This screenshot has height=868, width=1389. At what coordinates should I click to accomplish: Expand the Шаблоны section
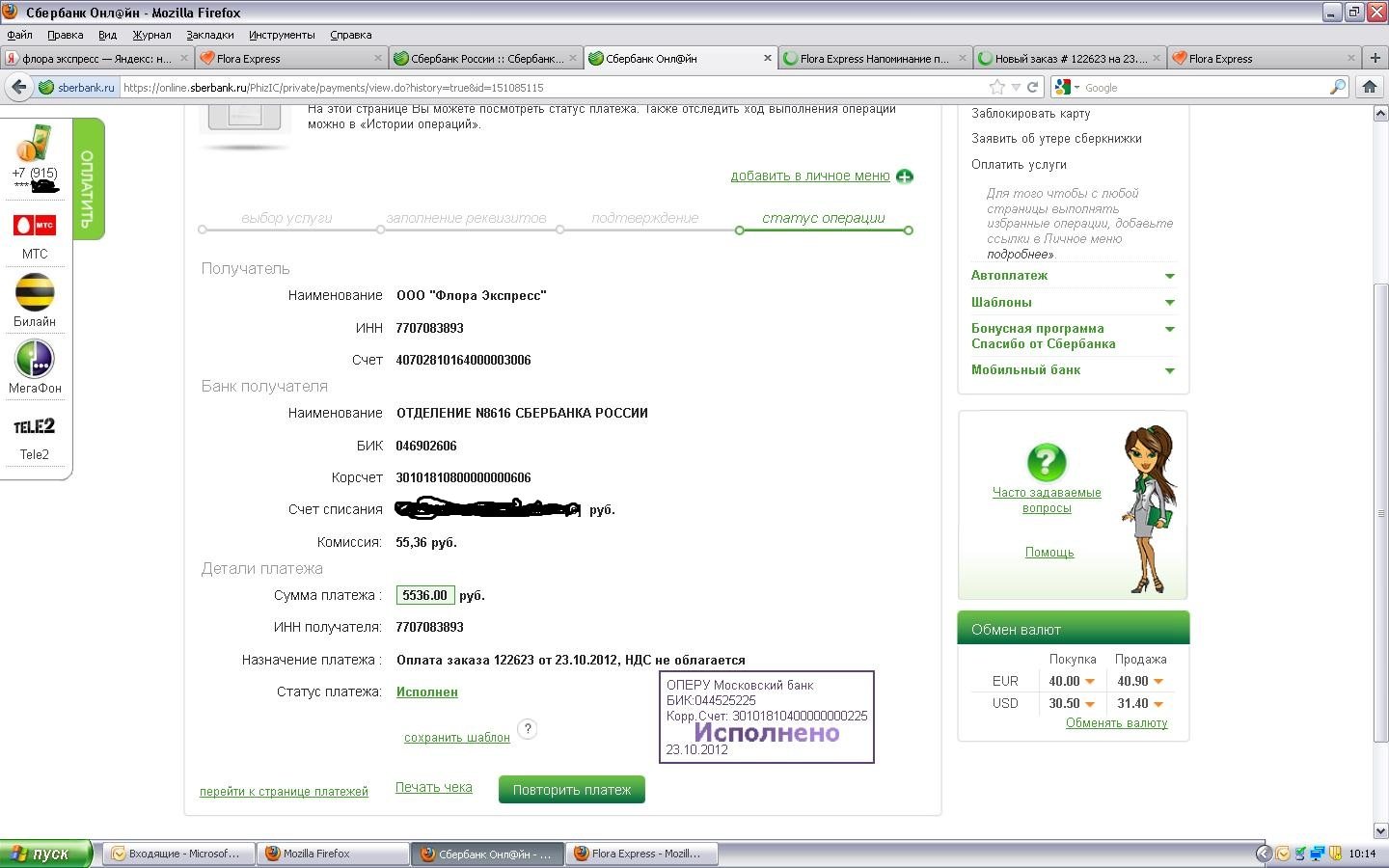click(x=1169, y=303)
